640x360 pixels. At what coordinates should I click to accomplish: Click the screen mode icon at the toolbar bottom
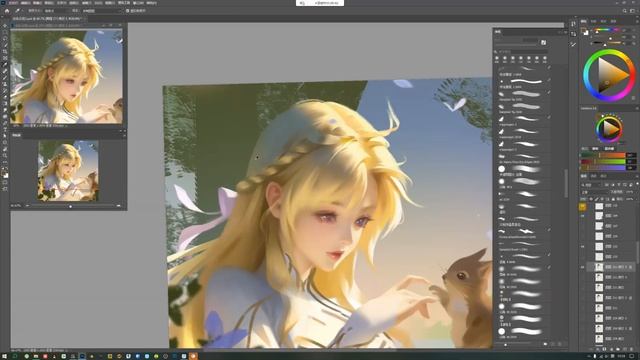coord(5,189)
